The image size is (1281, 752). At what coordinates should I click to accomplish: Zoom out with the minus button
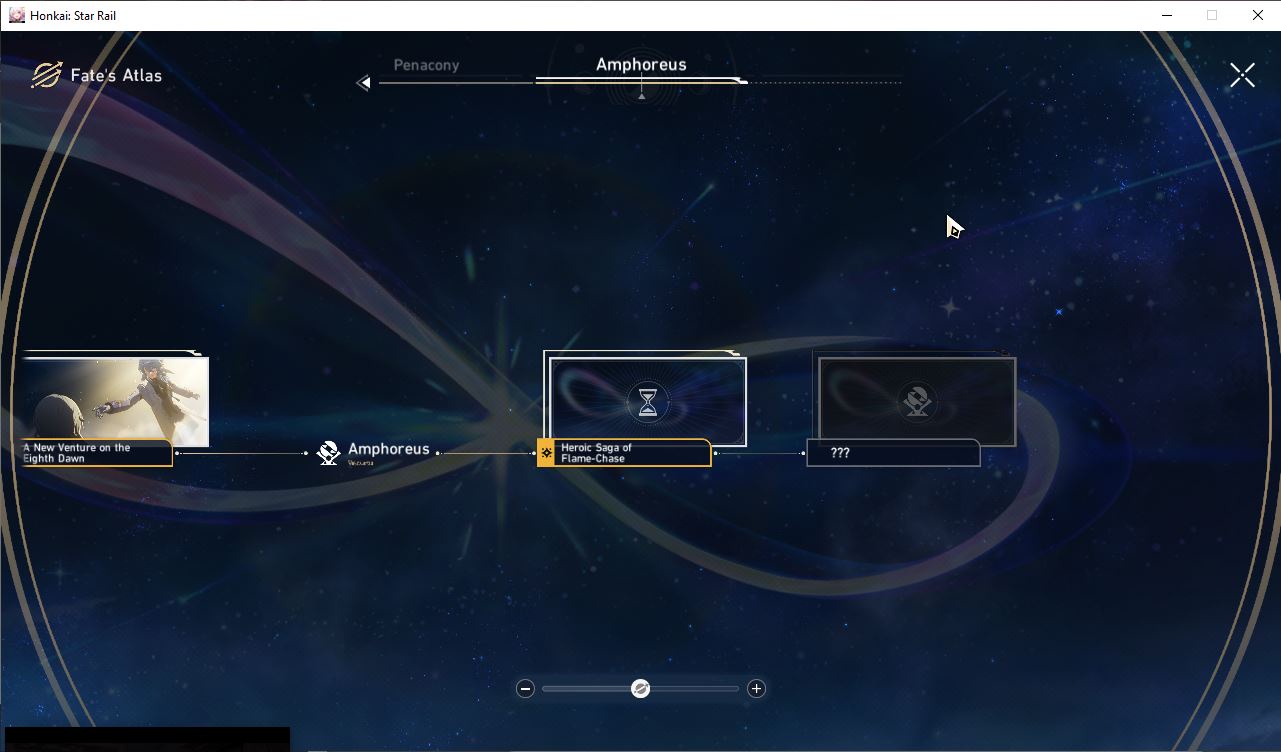point(525,688)
